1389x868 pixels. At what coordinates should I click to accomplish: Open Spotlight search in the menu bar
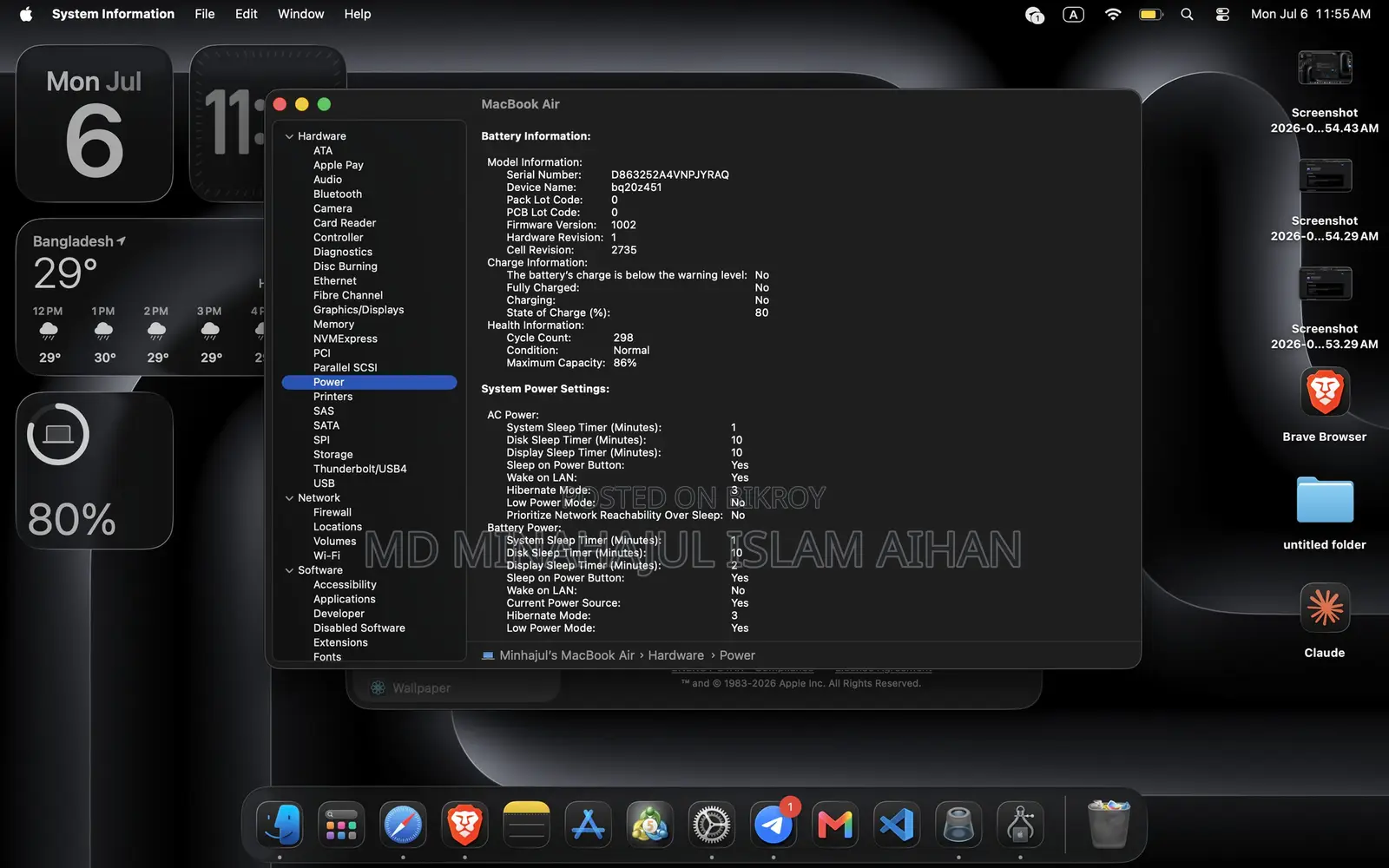click(1187, 14)
